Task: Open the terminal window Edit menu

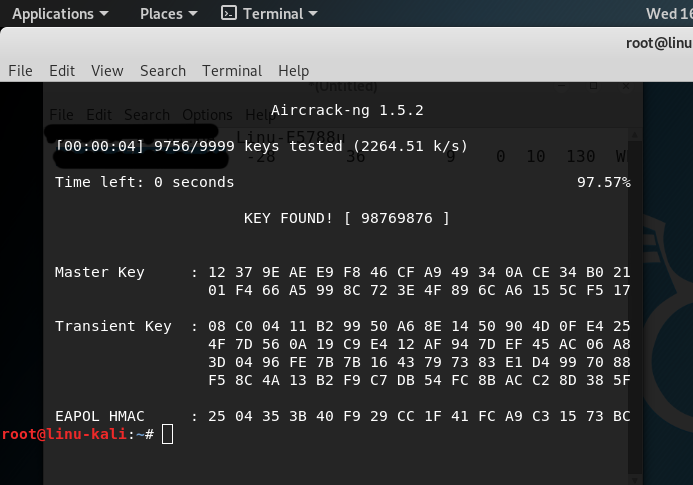Action: [62, 71]
